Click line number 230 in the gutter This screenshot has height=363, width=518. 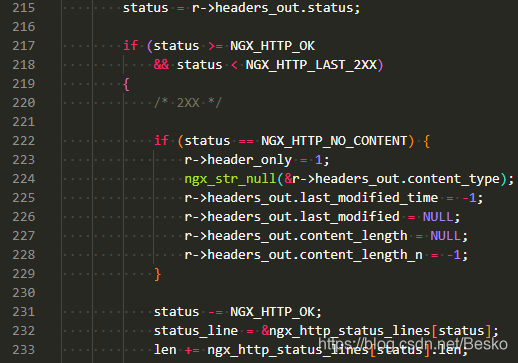pyautogui.click(x=23, y=293)
